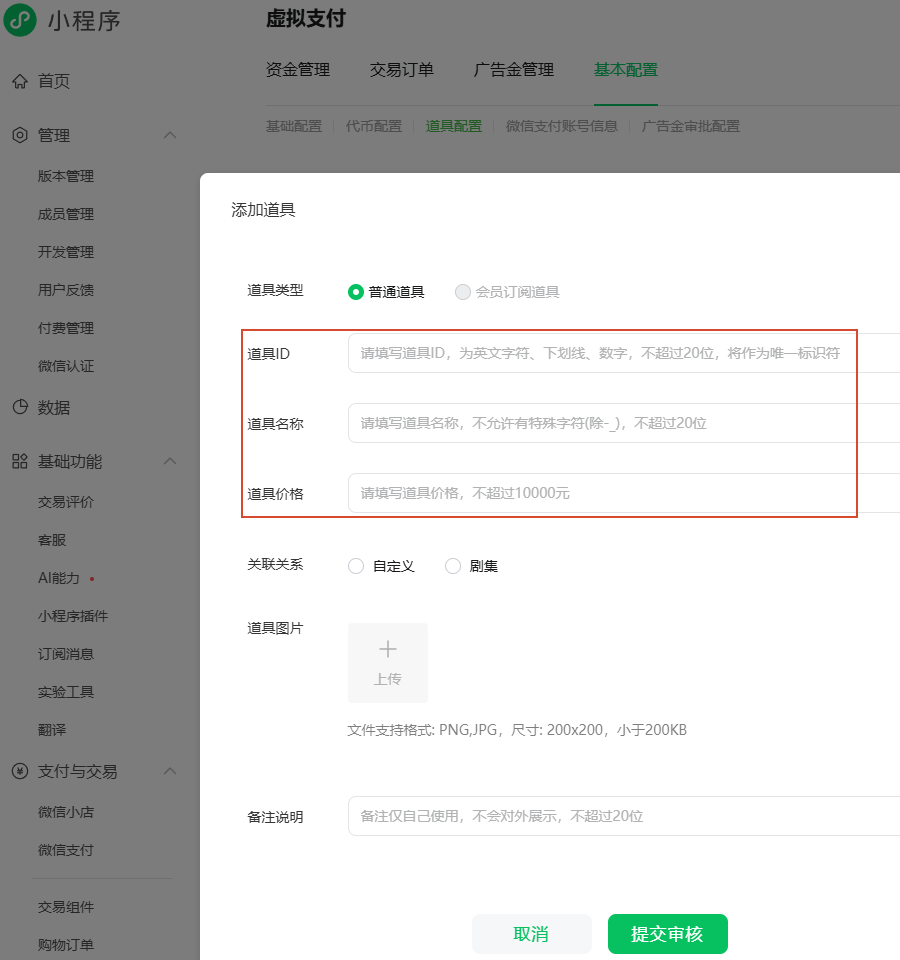Select the 会员订阅道具 radio option
The height and width of the screenshot is (960, 900).
[463, 292]
